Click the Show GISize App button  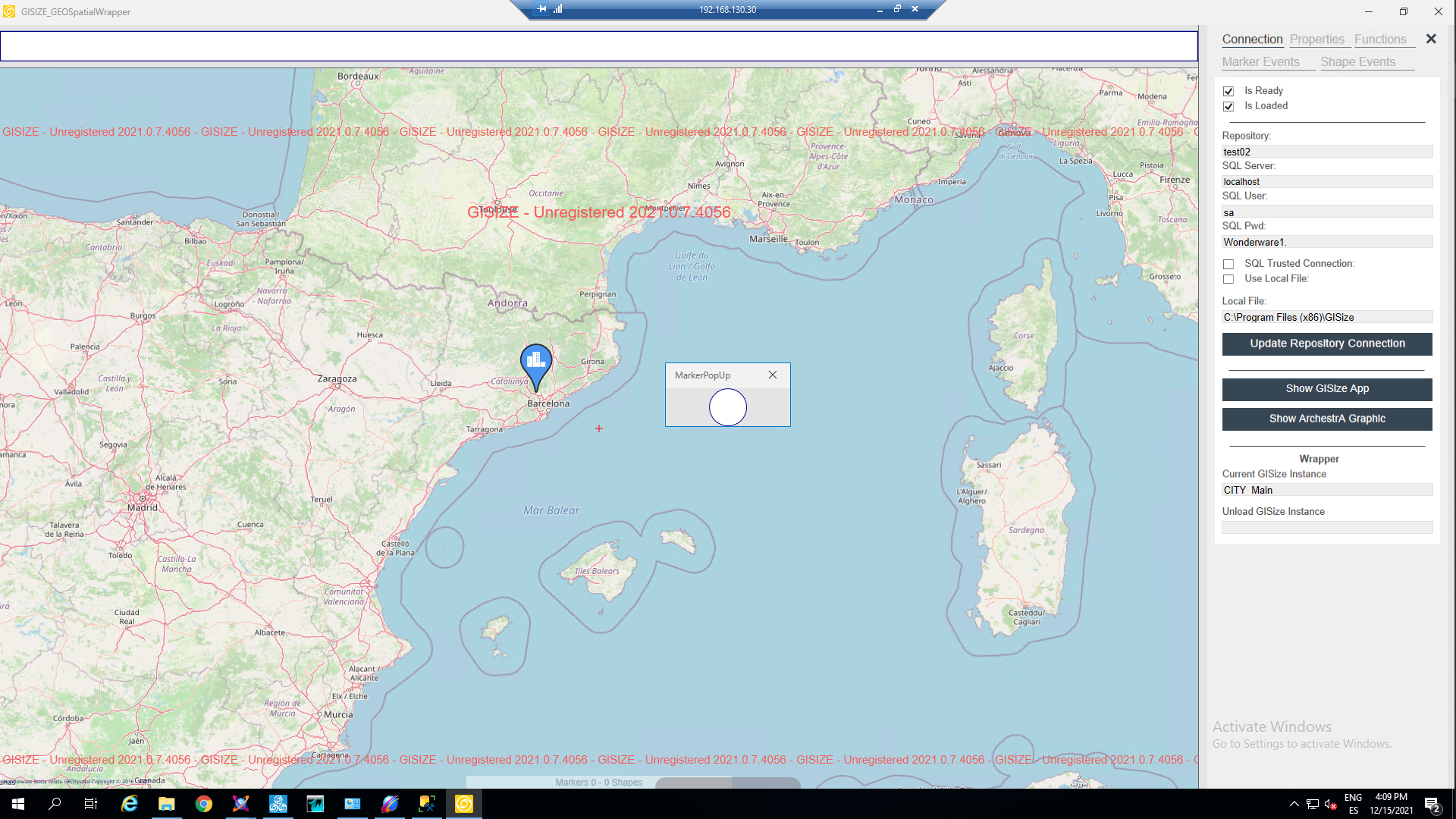pyautogui.click(x=1326, y=389)
